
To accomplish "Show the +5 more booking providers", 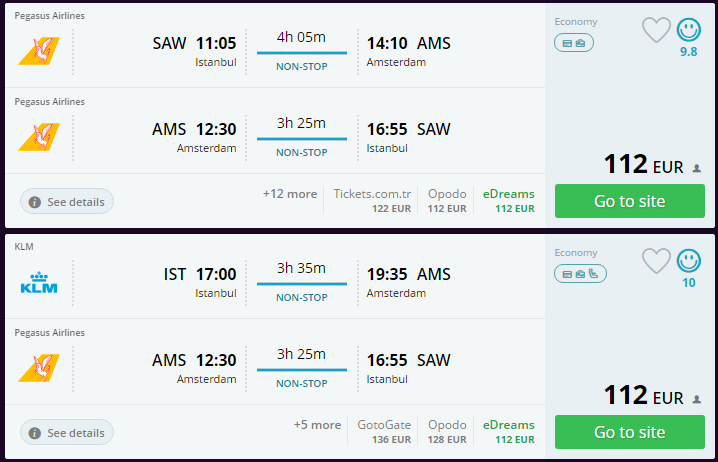I will pyautogui.click(x=317, y=425).
